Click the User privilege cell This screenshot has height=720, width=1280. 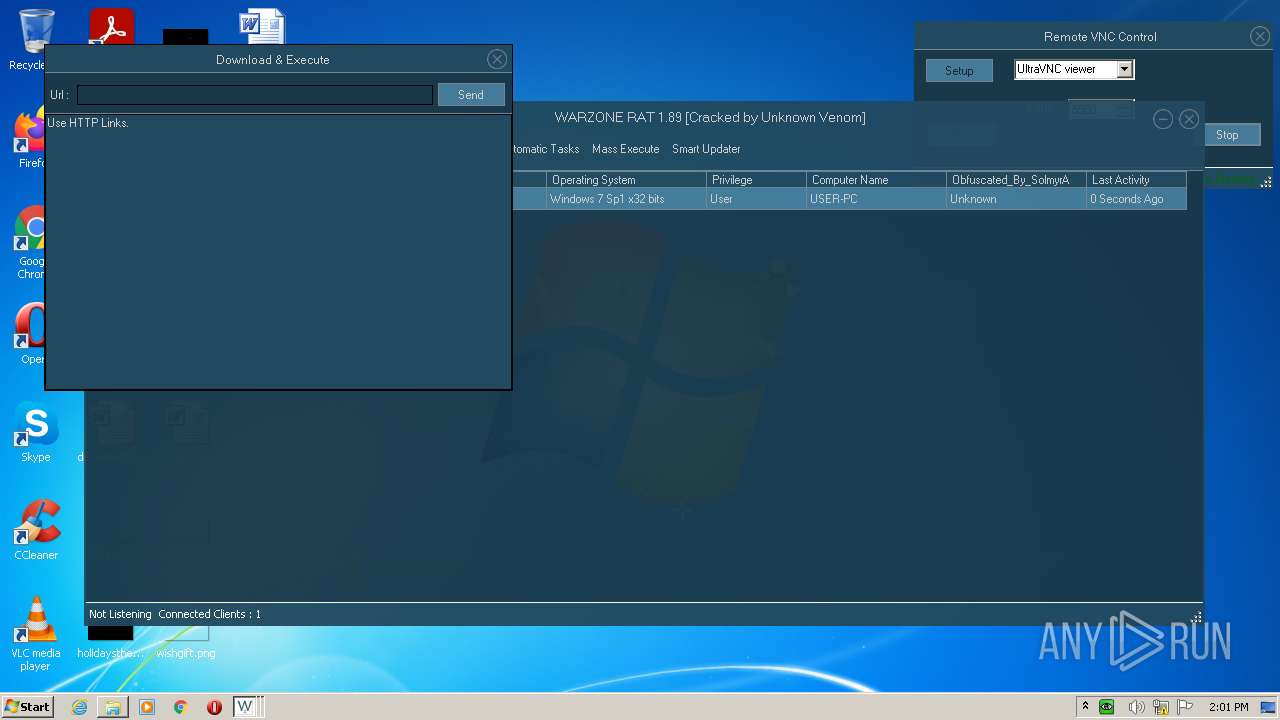coord(757,199)
